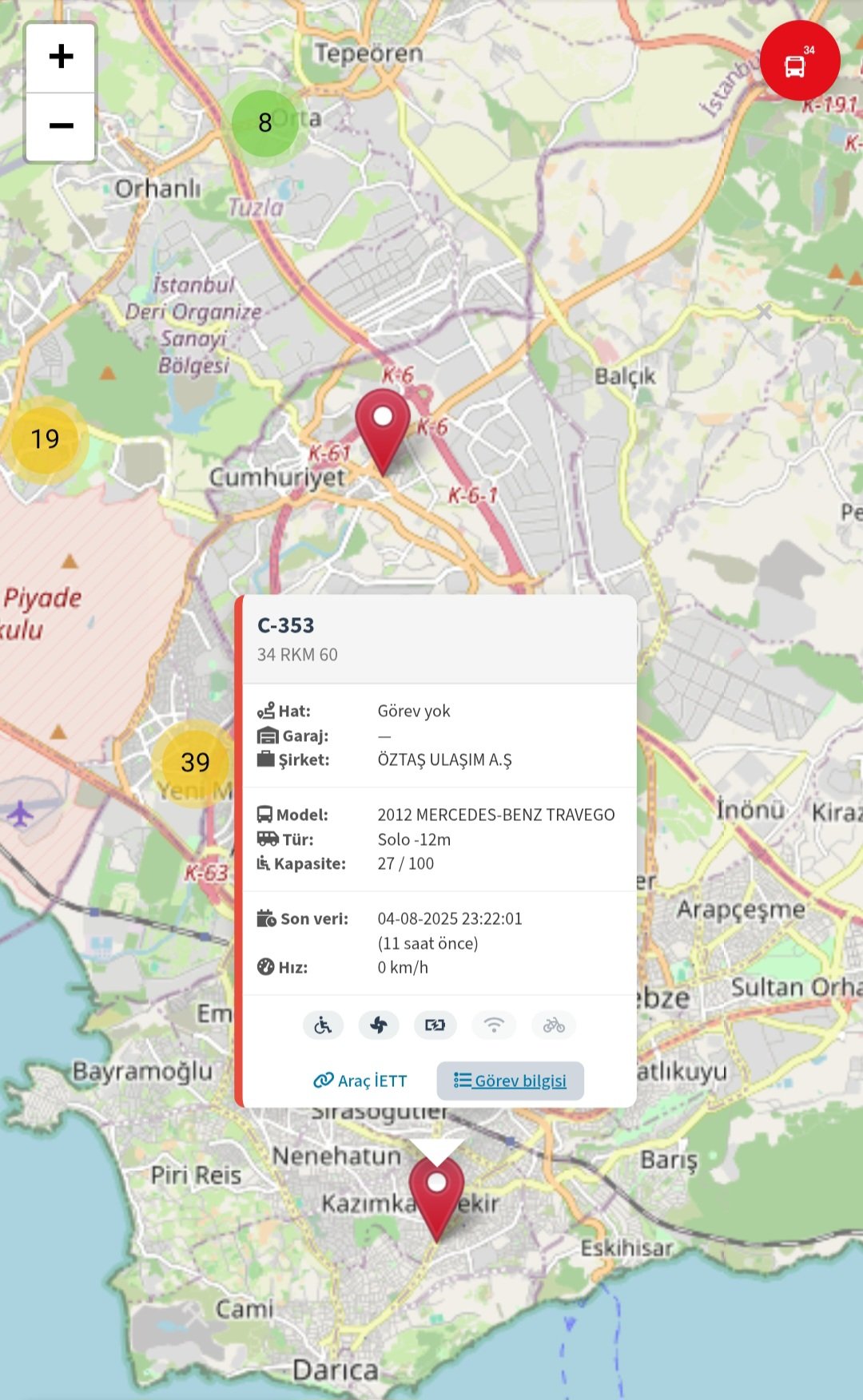Click the bicycle feature icon

click(554, 1025)
